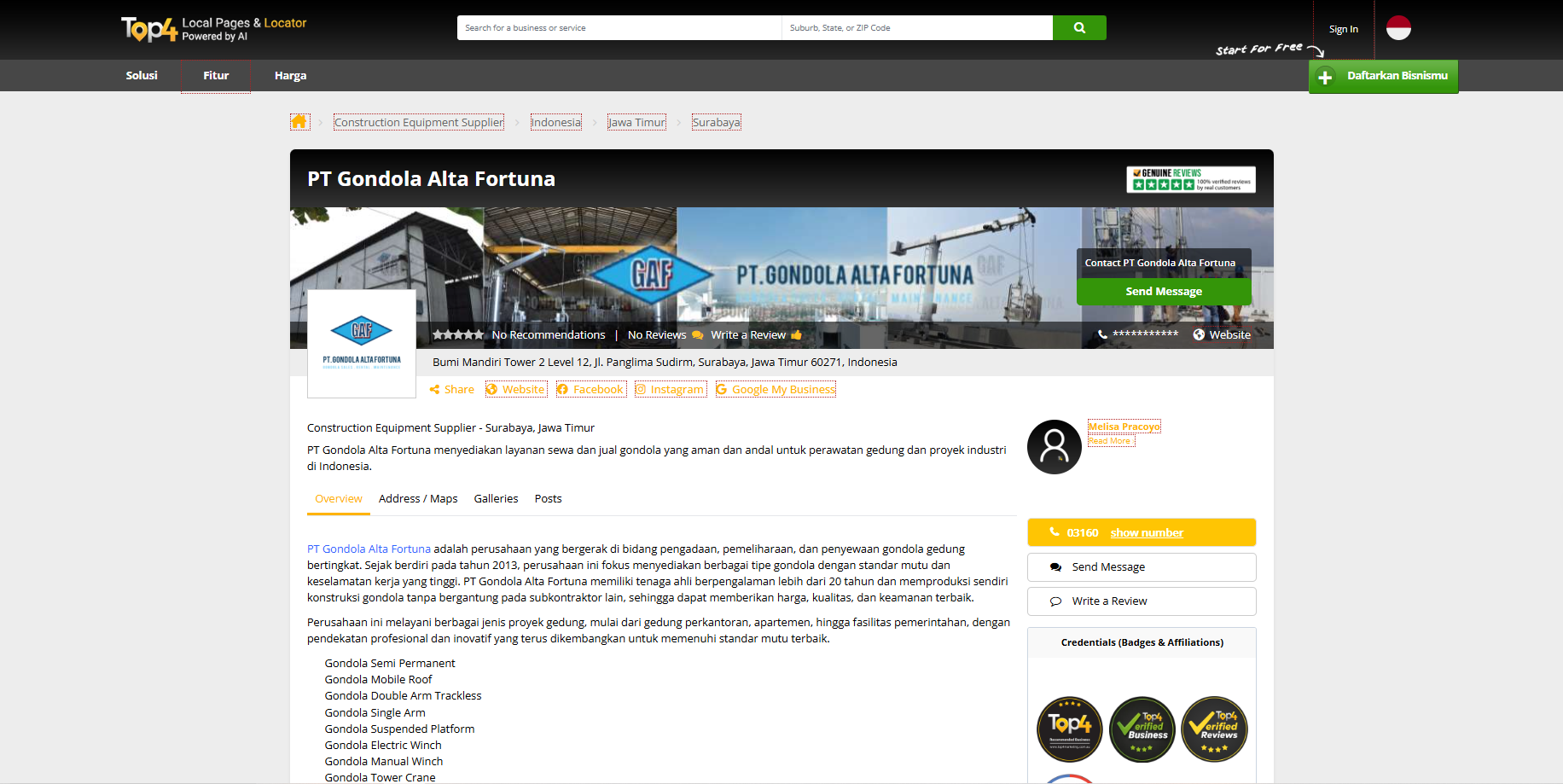Click Construction Equipment Supplier breadcrumb
Image resolution: width=1563 pixels, height=784 pixels.
point(419,122)
